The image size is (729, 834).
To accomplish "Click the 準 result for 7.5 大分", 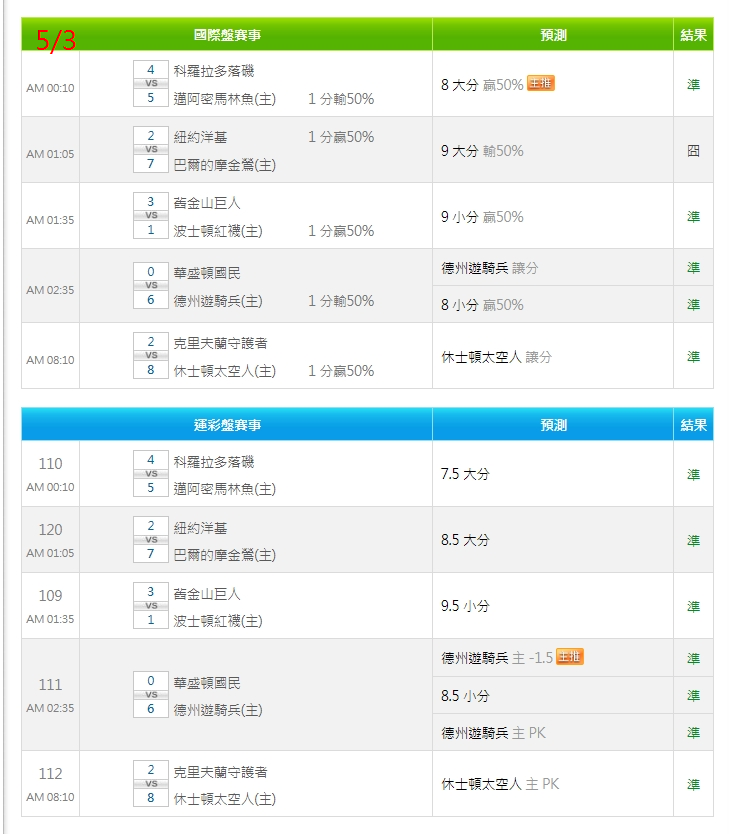I will tap(693, 474).
